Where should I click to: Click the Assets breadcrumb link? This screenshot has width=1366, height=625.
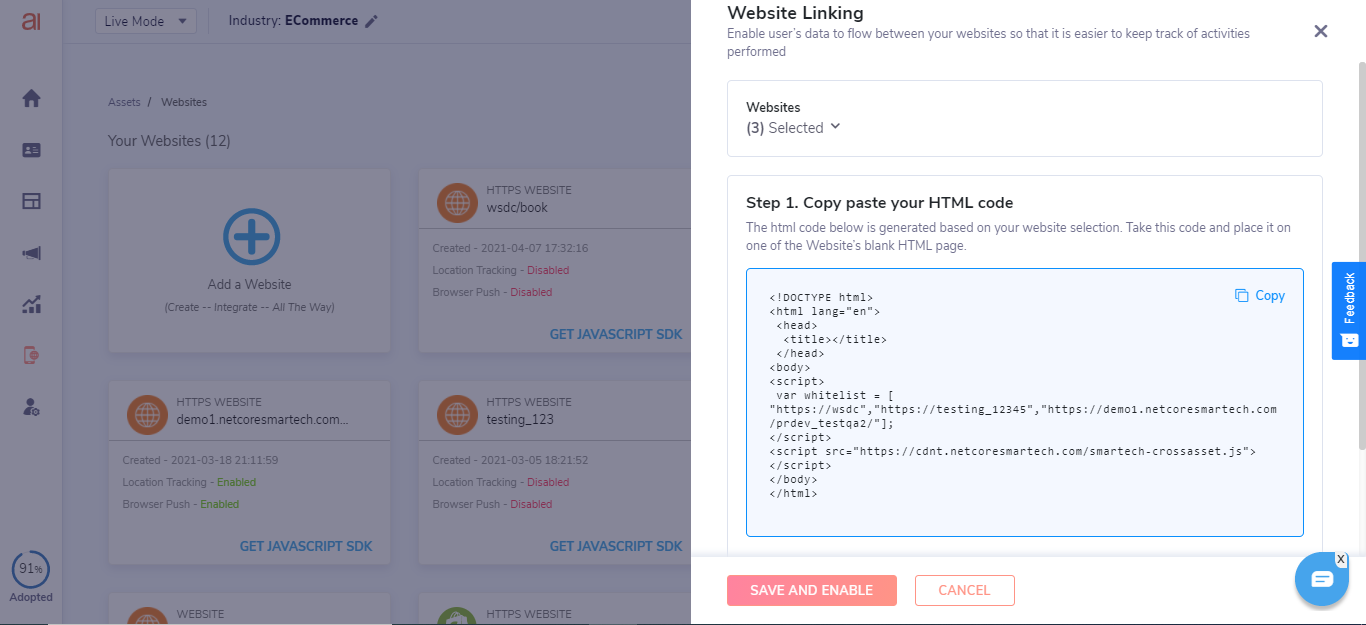coord(124,102)
